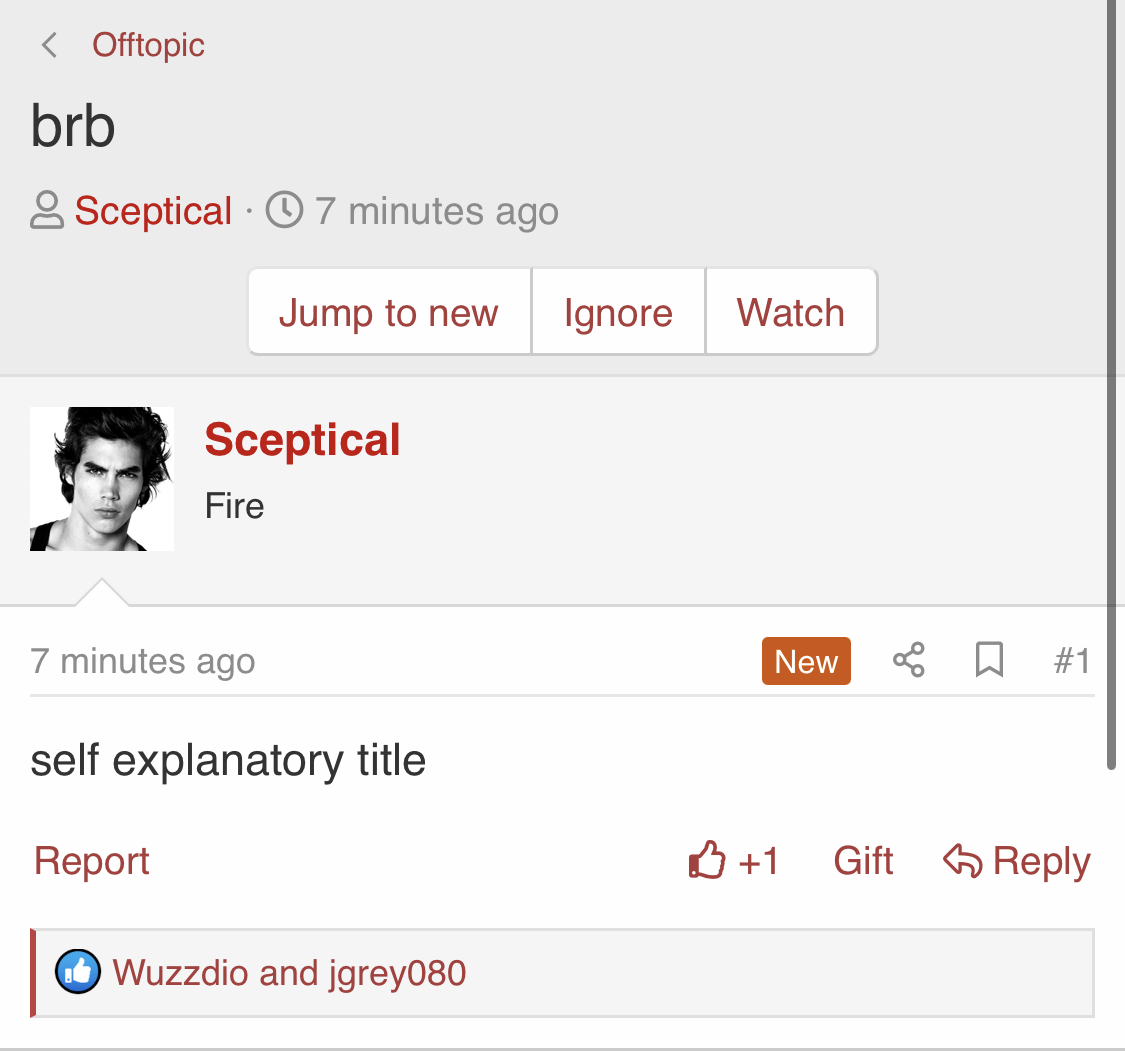View who liked: Wuzzdio and jgrey080
This screenshot has width=1125, height=1051.
point(289,972)
